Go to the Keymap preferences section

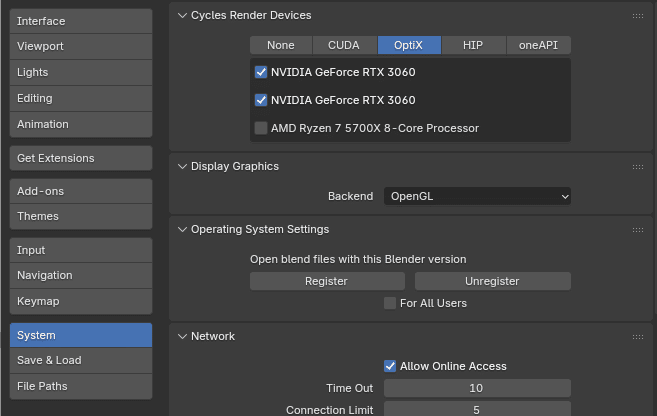click(81, 301)
